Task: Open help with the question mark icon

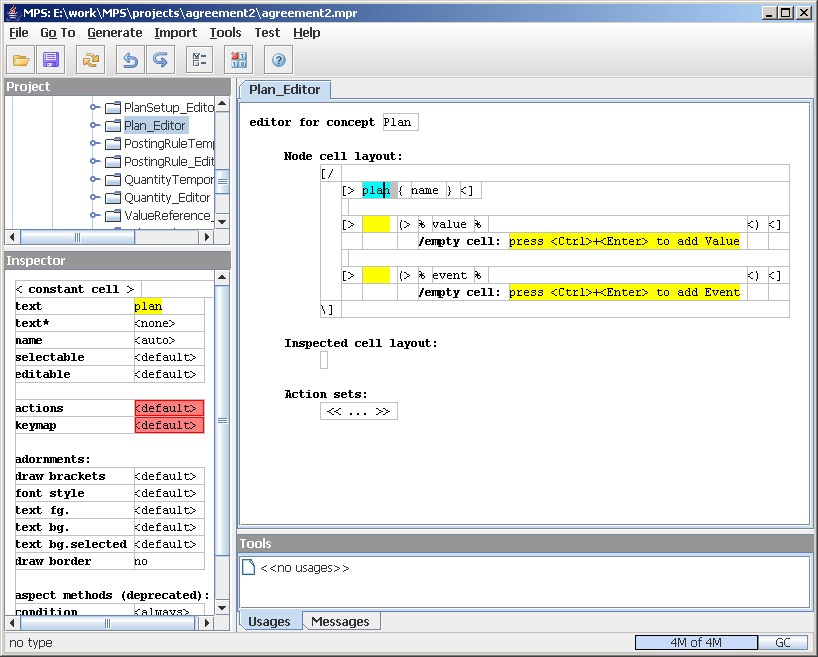Action: pyautogui.click(x=279, y=60)
